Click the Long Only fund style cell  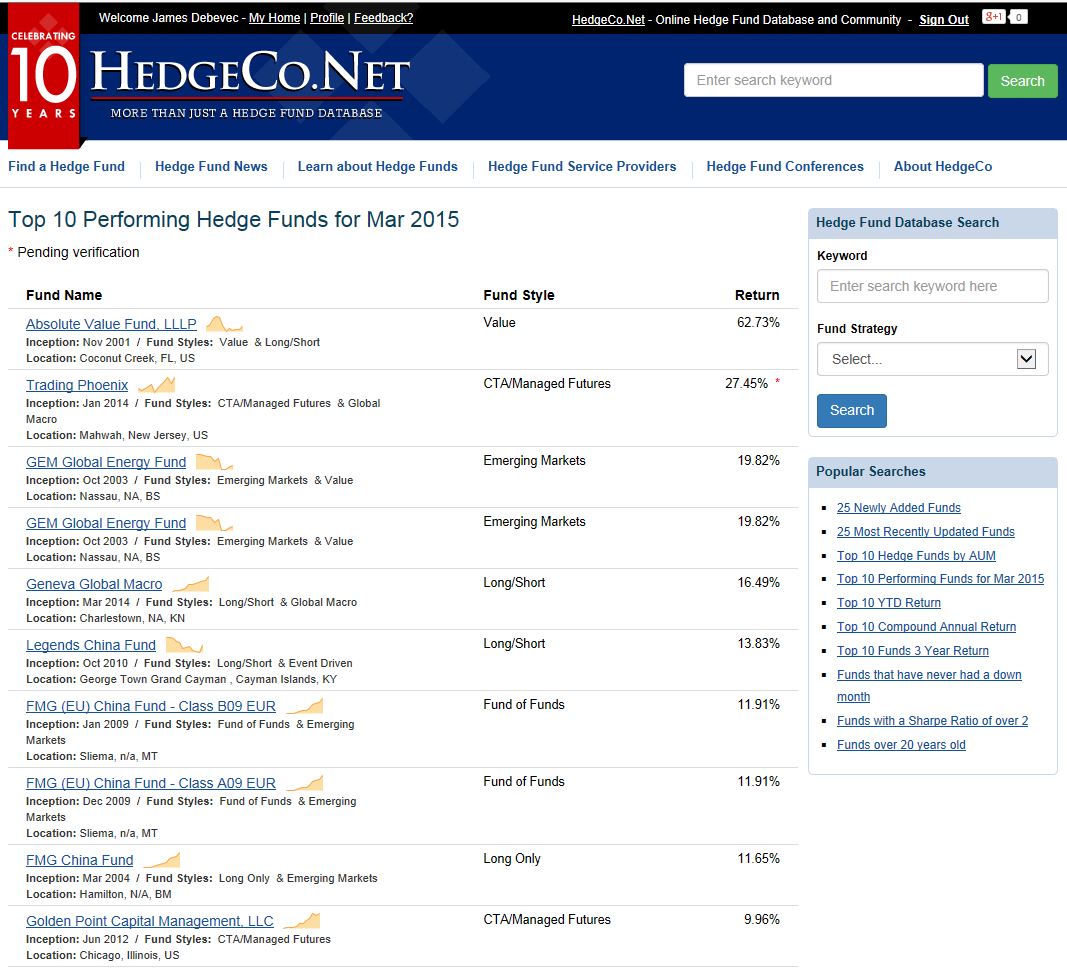tap(512, 859)
